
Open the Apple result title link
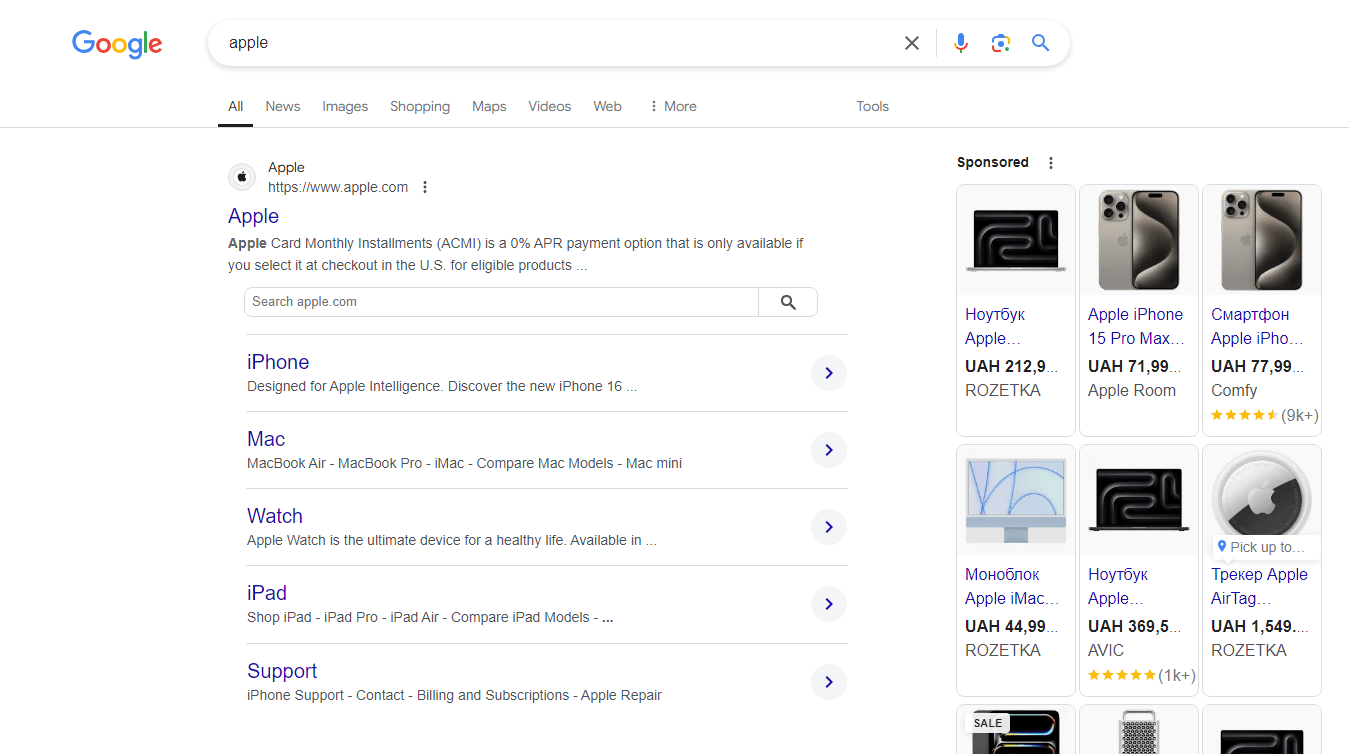[x=253, y=216]
